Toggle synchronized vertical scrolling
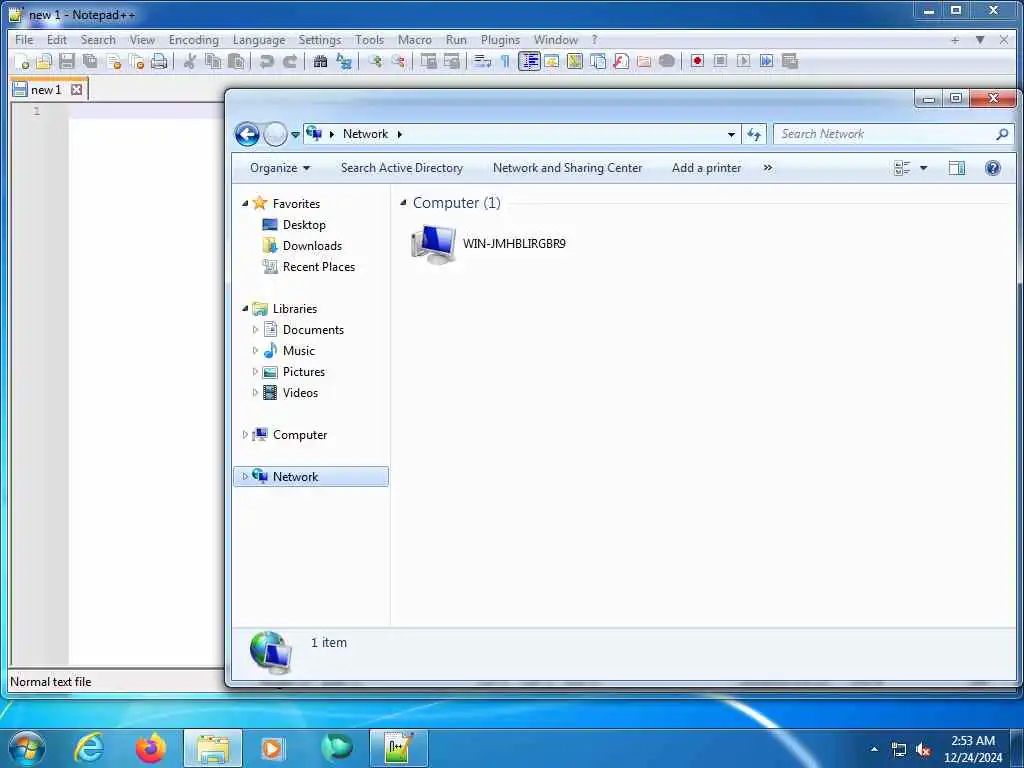 pyautogui.click(x=428, y=61)
